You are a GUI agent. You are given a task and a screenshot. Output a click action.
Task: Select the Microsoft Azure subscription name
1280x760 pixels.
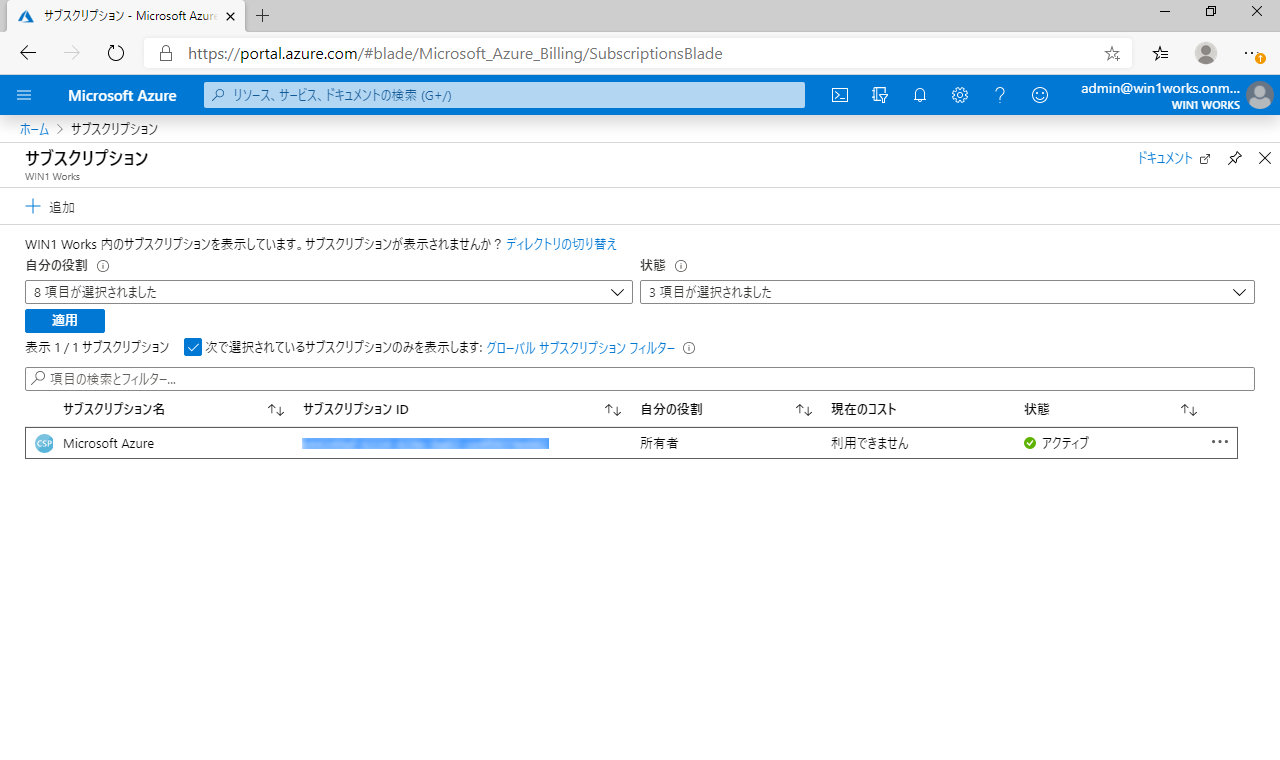click(108, 443)
